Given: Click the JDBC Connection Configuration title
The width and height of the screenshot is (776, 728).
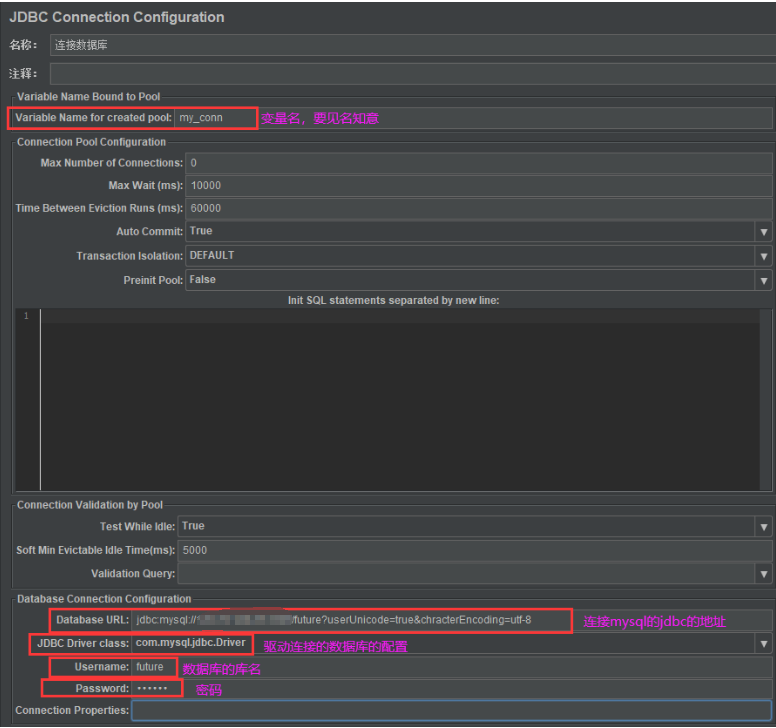Looking at the screenshot, I should (x=117, y=17).
